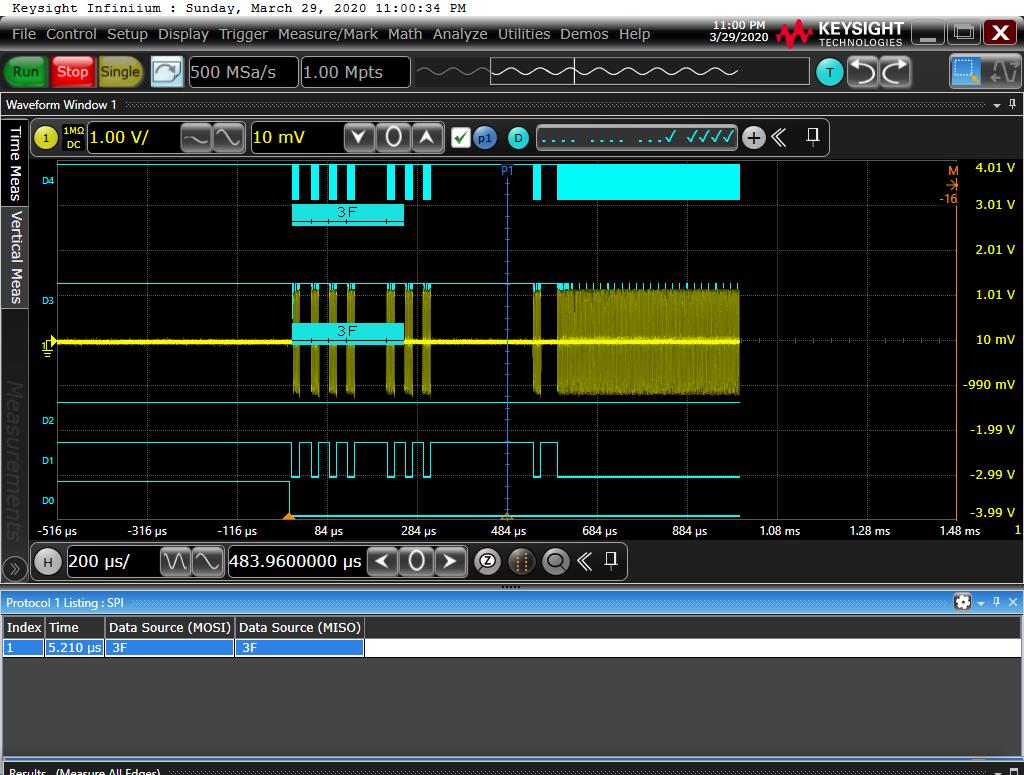Add a channel with the plus icon
The height and width of the screenshot is (775, 1024).
754,138
